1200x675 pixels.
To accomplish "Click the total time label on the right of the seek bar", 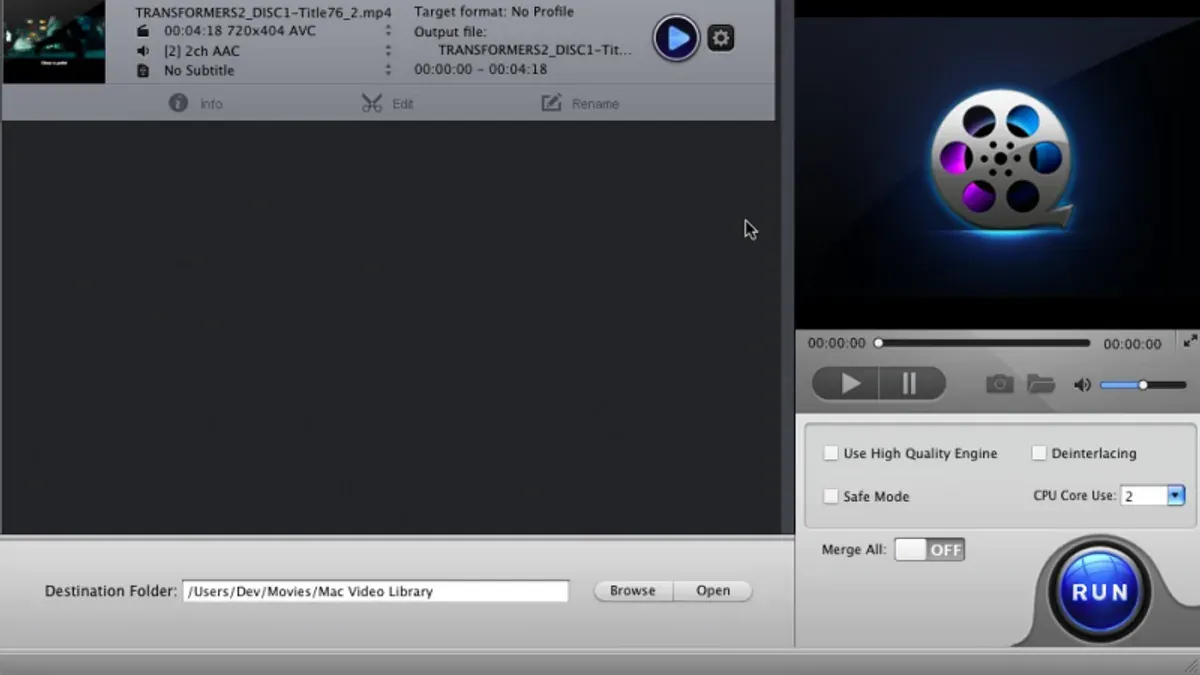I will coord(1132,343).
